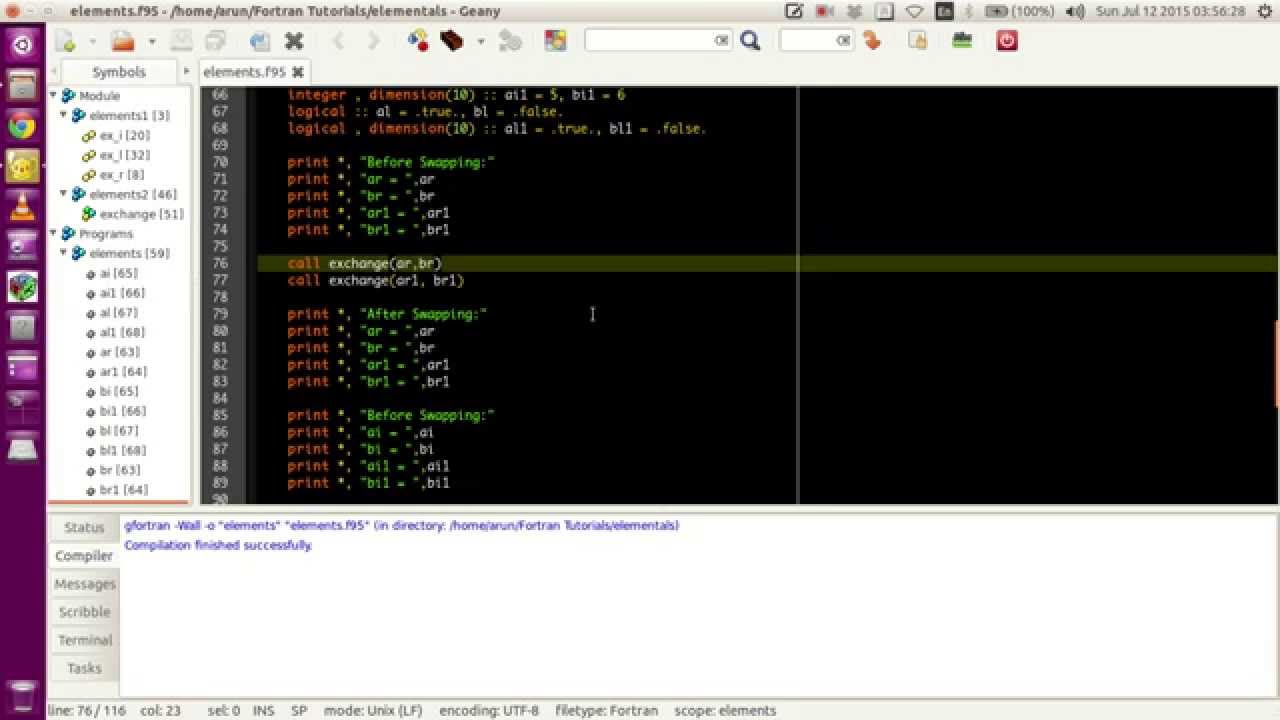Viewport: 1280px width, 720px height.
Task: Click the magnifier Find icon
Action: 751,41
